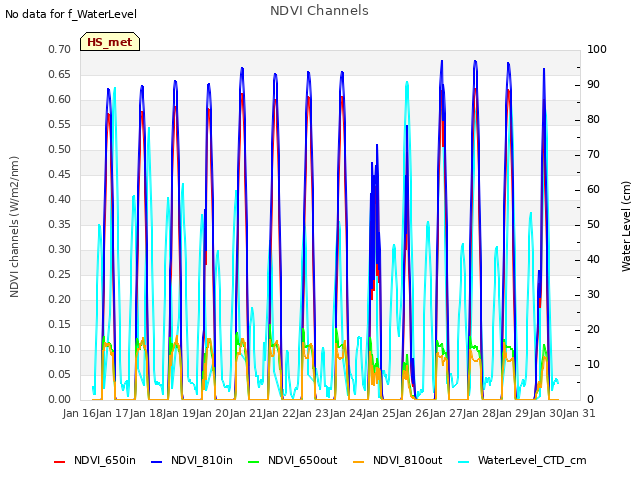The width and height of the screenshot is (640, 480).
Task: Click the Jan 25 x-axis tick label
Action: click(379, 413)
